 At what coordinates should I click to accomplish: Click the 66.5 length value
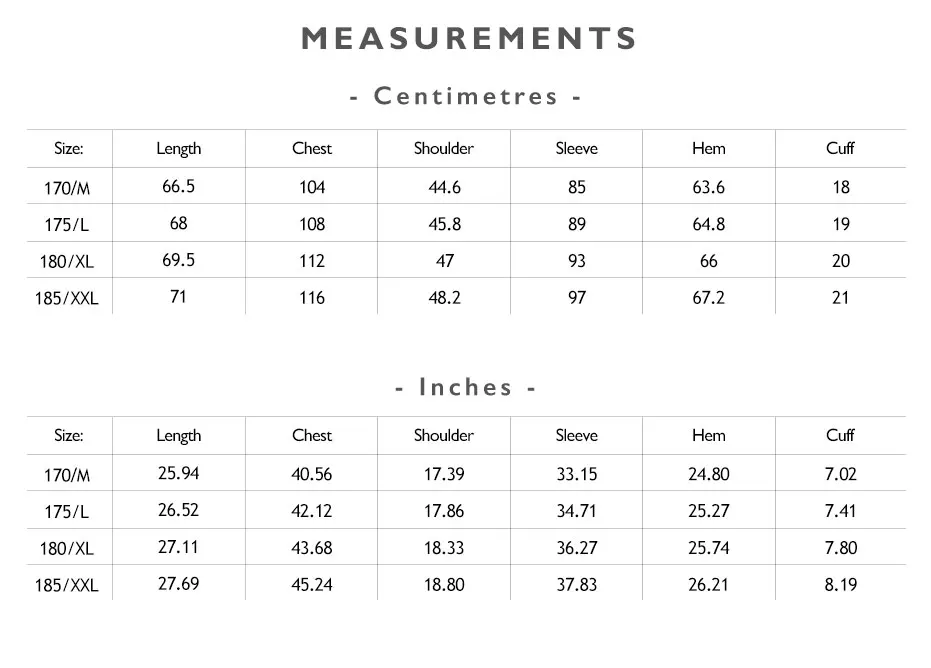point(179,186)
